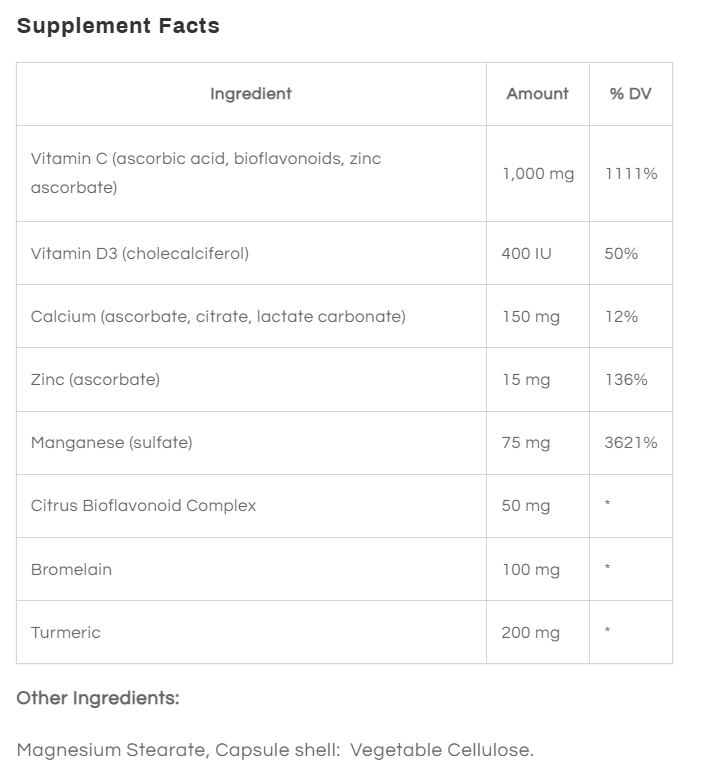Screen dimensions: 712x777
Task: Click the Amount column header
Action: (x=537, y=94)
